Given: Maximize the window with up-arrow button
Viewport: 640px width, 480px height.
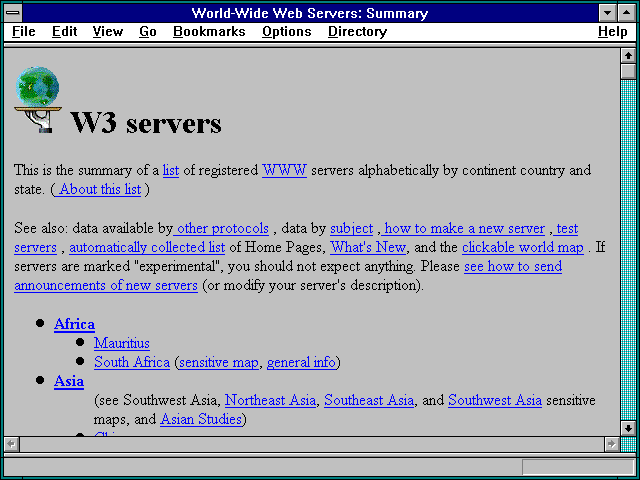Looking at the screenshot, I should (x=627, y=13).
